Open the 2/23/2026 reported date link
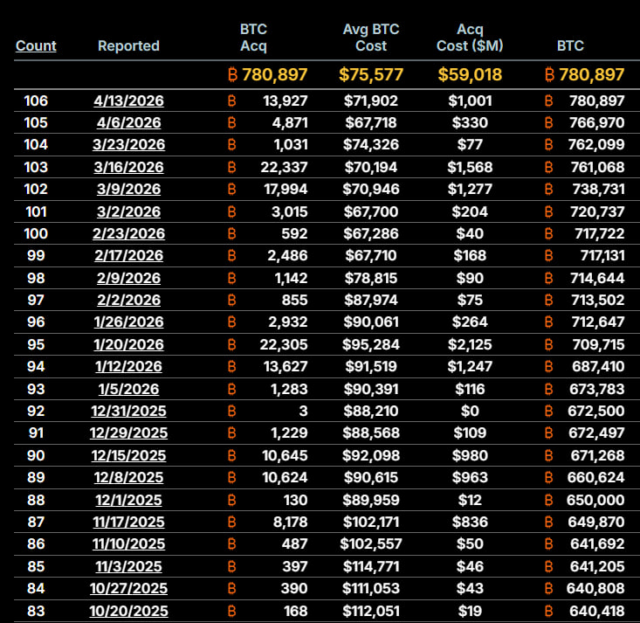Image resolution: width=640 pixels, height=623 pixels. click(x=129, y=234)
